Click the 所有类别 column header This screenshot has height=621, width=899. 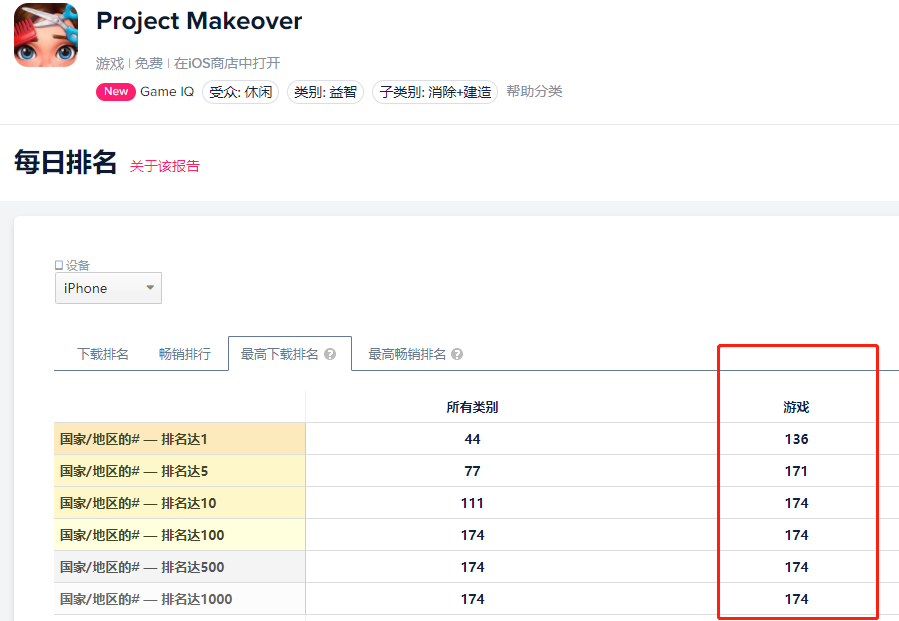click(472, 407)
